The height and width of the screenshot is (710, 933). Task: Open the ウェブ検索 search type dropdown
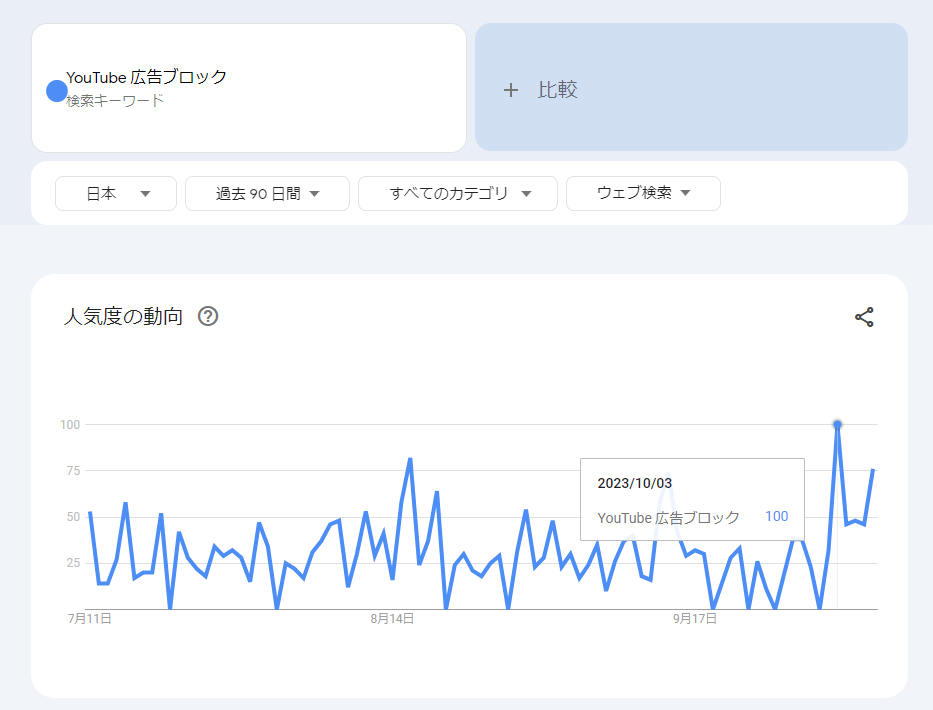coord(643,193)
